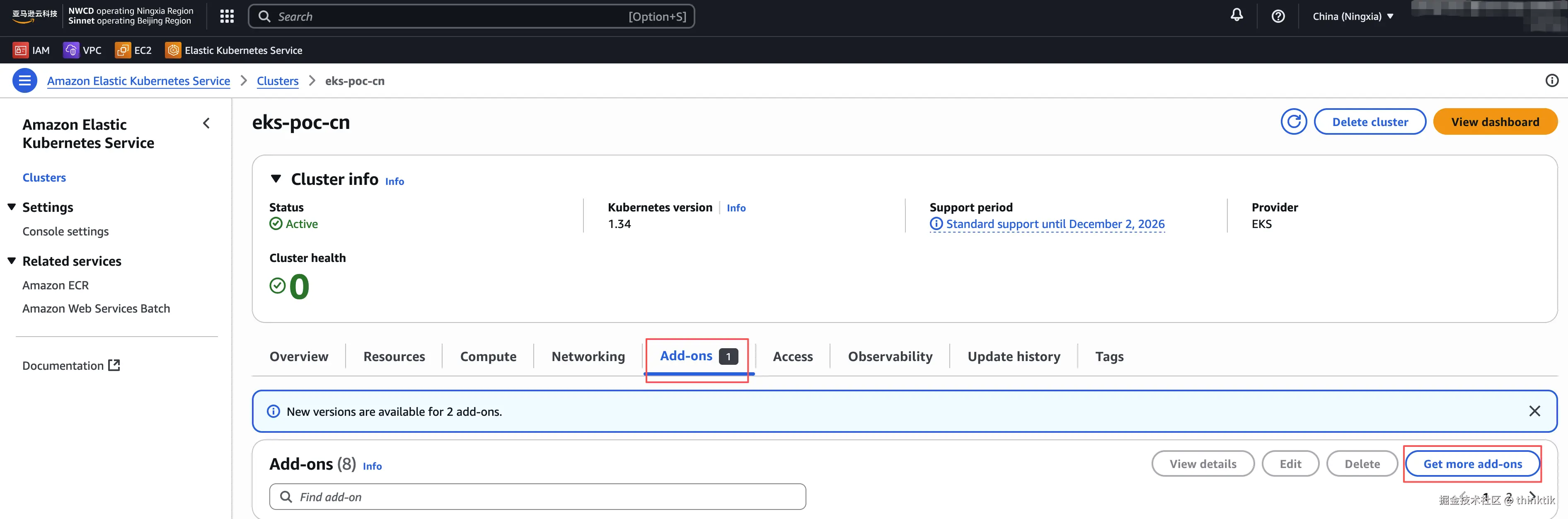Switch to the Networking tab
The width and height of the screenshot is (1568, 519).
coord(588,357)
